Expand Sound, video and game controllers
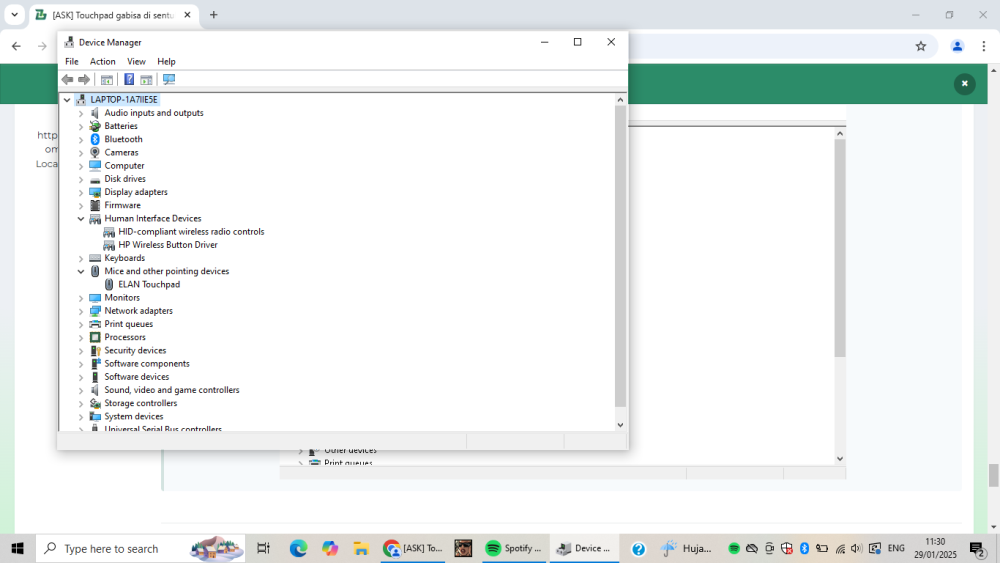Screen dimensions: 1000x563 [81, 390]
